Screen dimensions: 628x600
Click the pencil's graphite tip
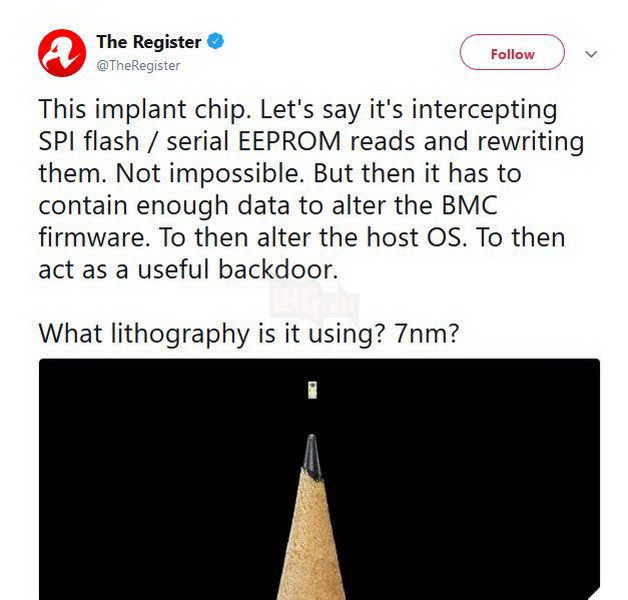pyautogui.click(x=312, y=456)
